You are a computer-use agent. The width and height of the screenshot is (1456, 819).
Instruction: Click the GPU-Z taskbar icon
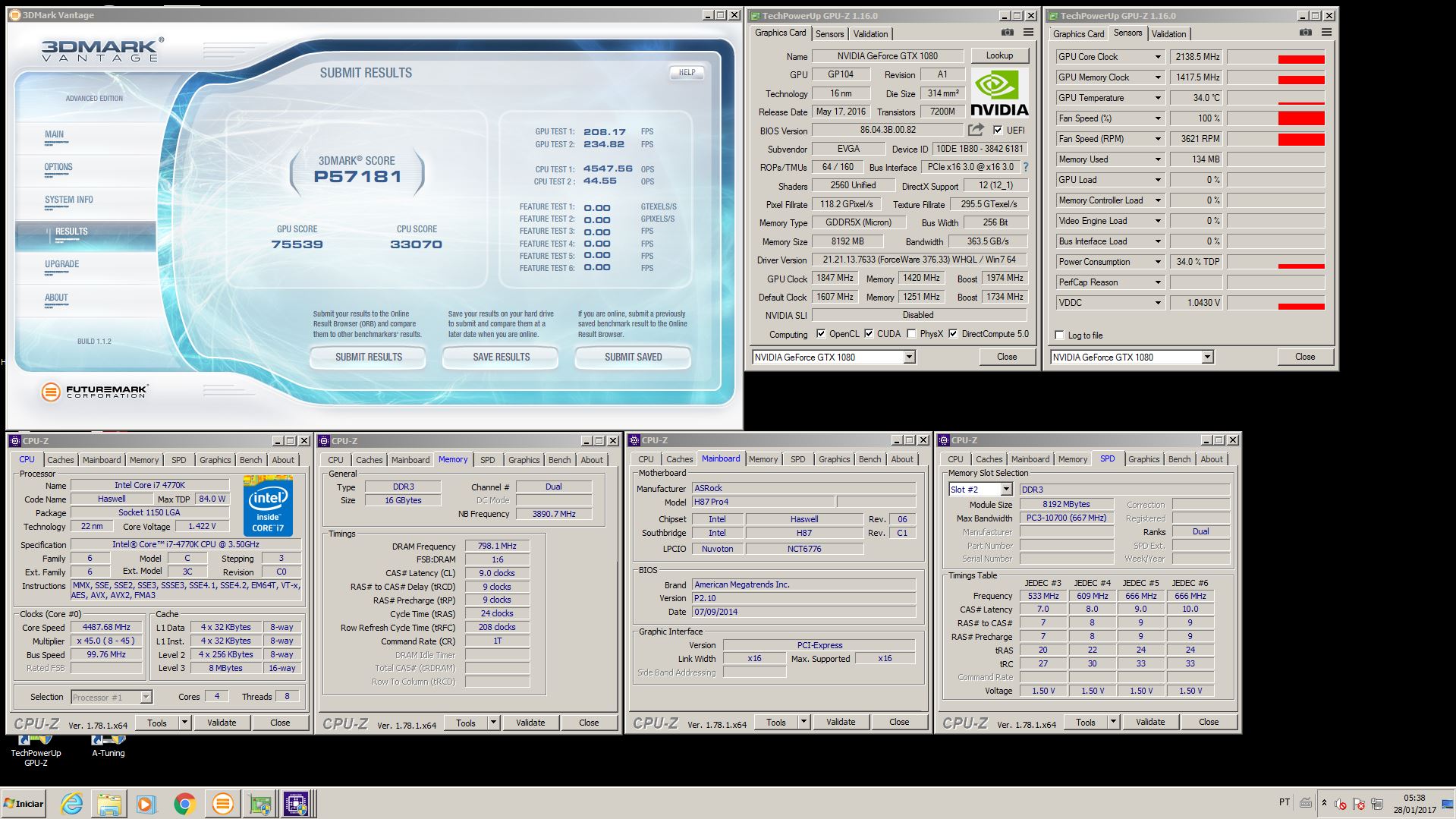pos(260,804)
